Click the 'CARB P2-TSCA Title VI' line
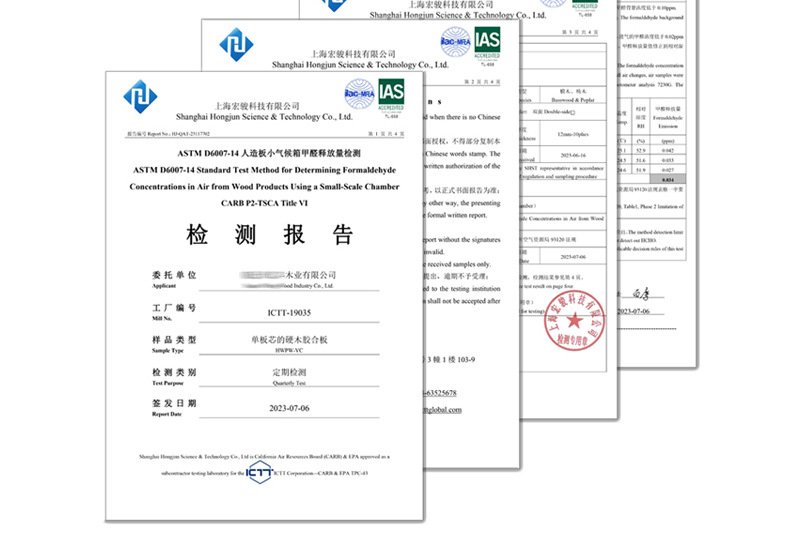This screenshot has width=800, height=546. coord(264,203)
